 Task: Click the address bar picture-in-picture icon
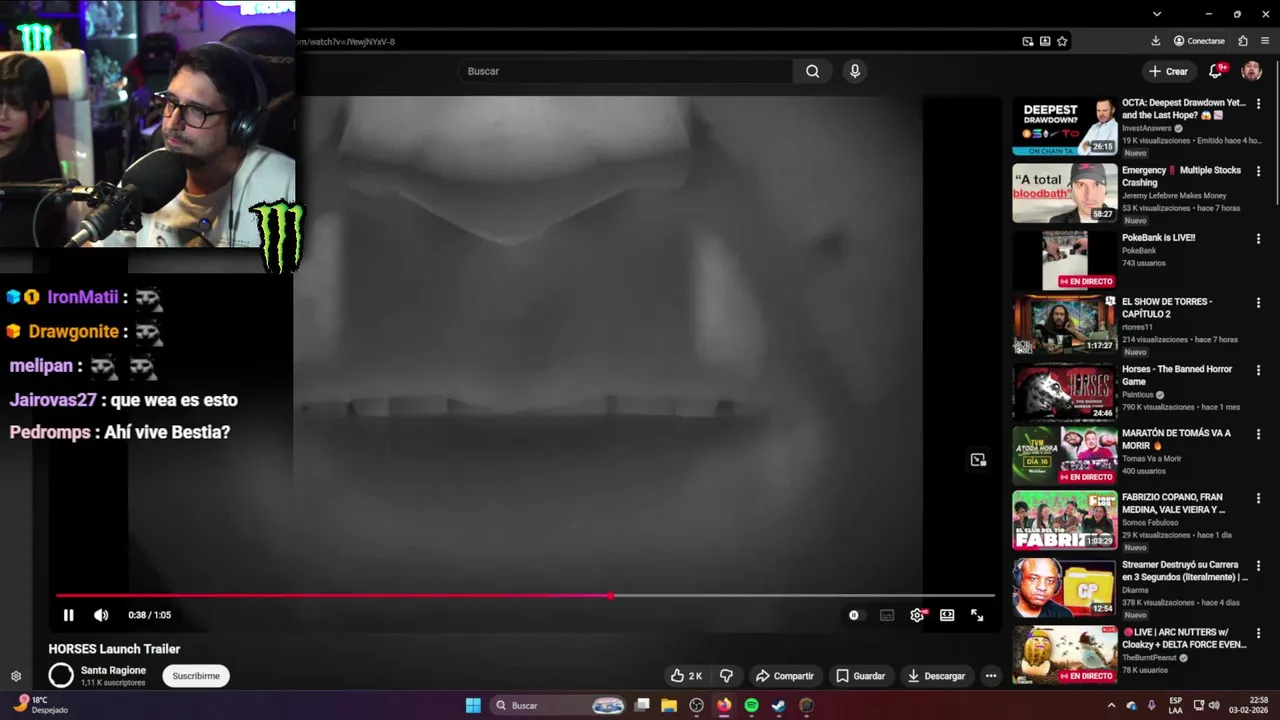1028,41
